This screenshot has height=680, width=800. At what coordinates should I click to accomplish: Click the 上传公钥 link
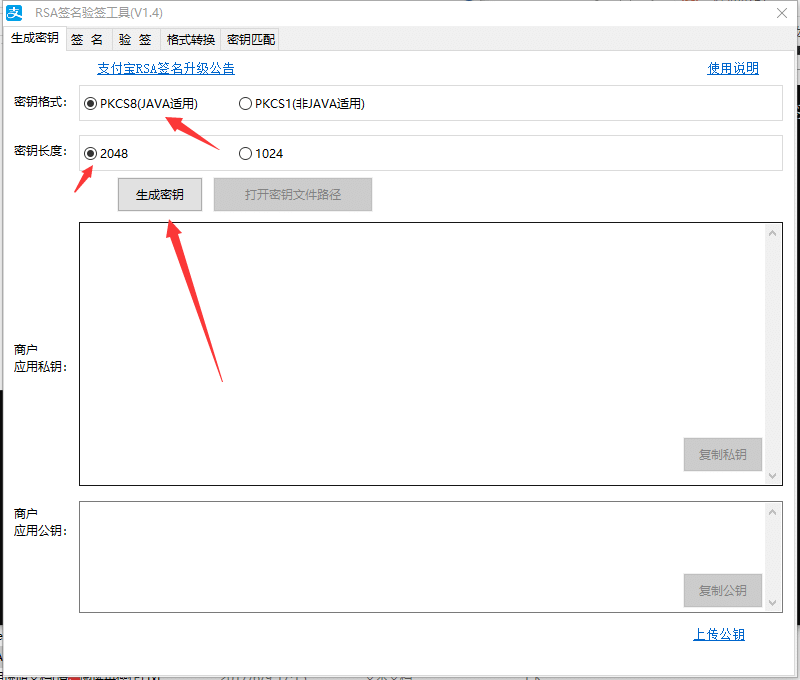[719, 635]
